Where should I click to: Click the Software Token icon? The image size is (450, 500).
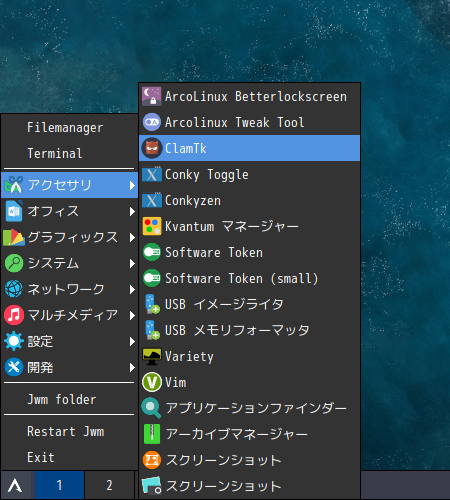[x=152, y=252]
